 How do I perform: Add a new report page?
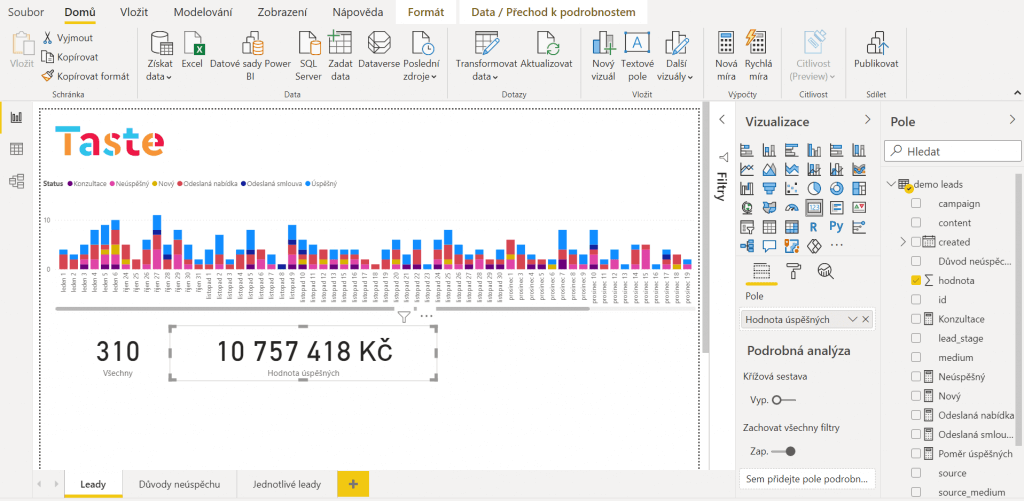point(352,484)
